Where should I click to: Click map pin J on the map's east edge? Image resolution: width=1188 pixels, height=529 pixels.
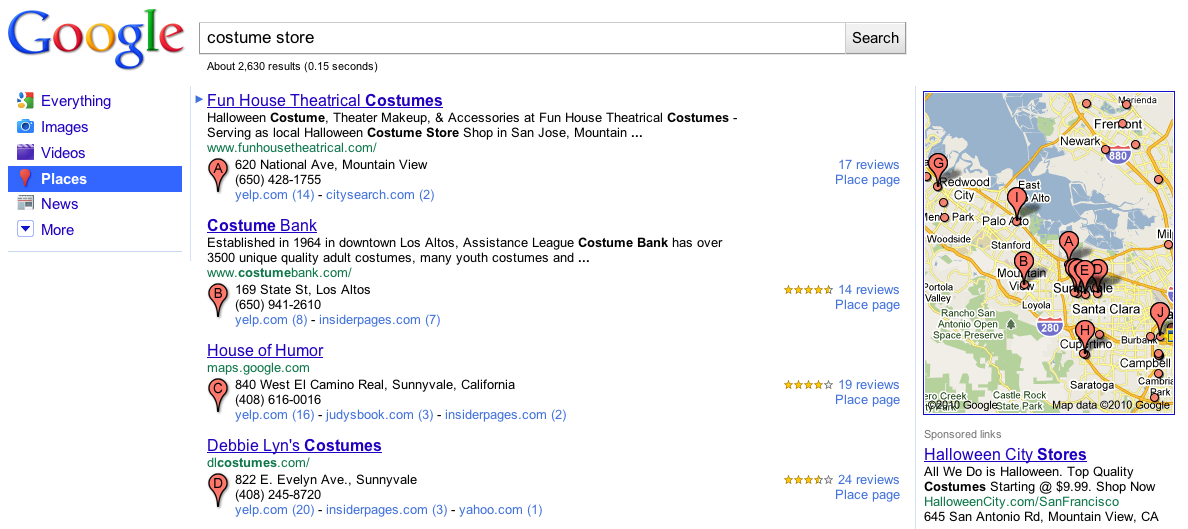point(1160,319)
